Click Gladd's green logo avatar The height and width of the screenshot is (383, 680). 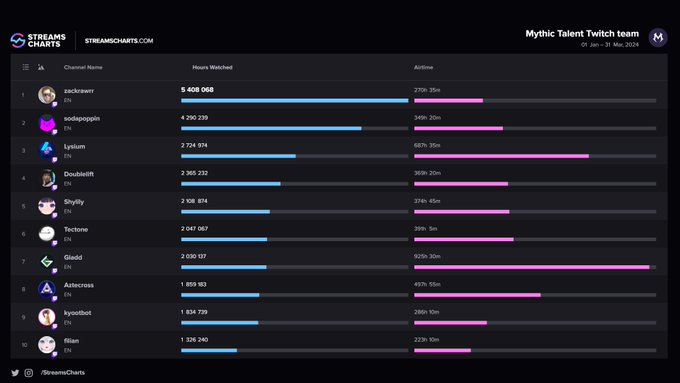46,262
